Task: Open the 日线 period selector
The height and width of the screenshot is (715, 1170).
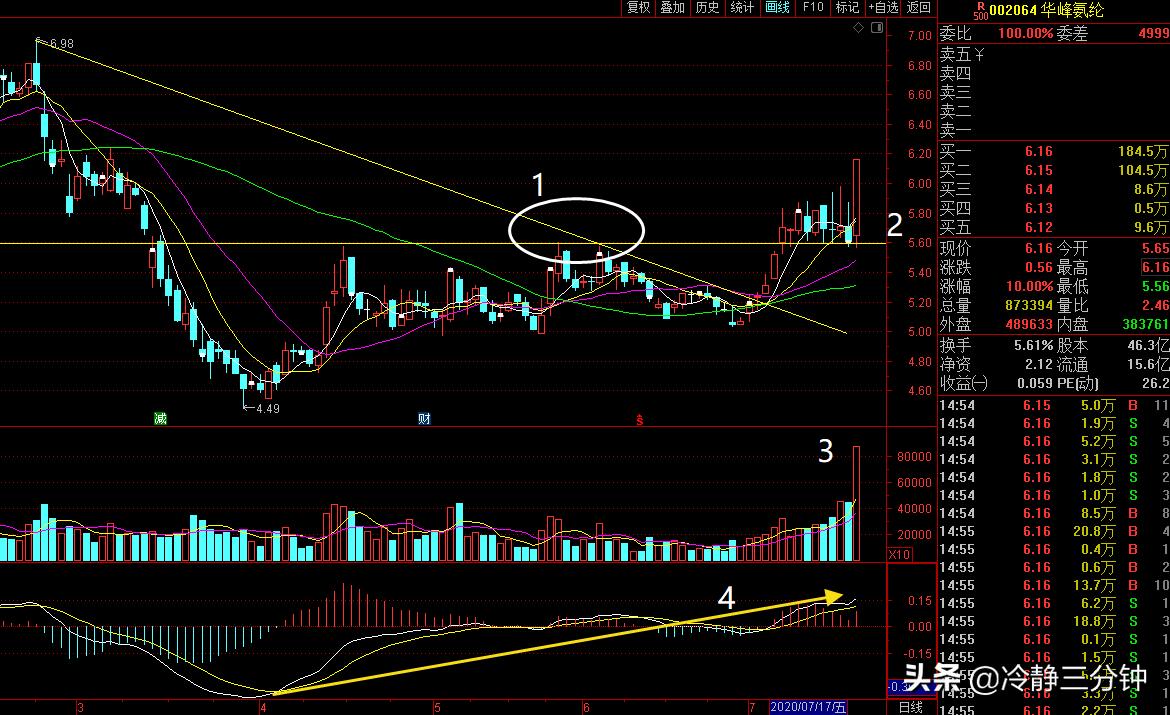Action: point(910,707)
